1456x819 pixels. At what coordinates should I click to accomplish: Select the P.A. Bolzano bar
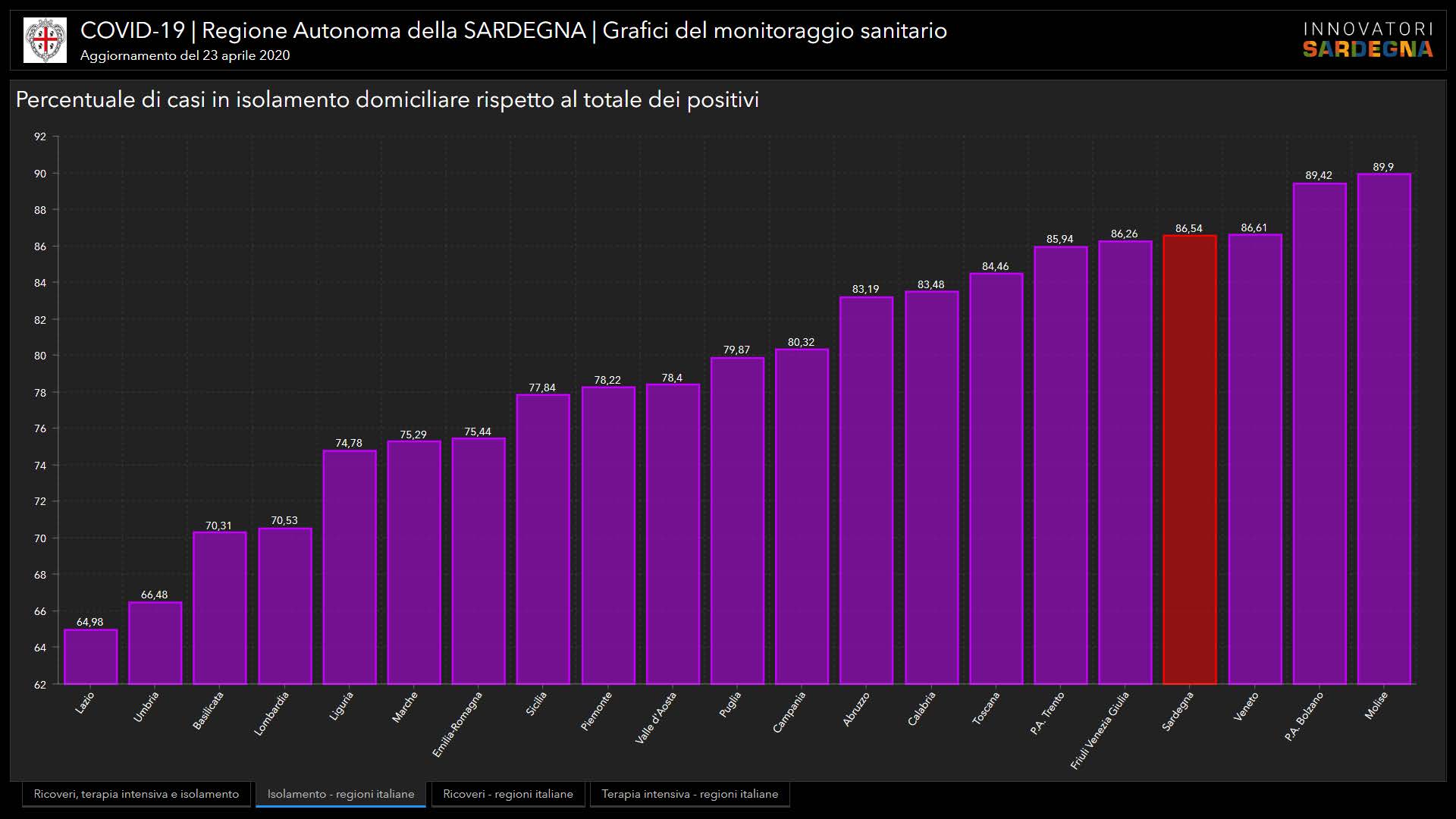click(x=1319, y=434)
